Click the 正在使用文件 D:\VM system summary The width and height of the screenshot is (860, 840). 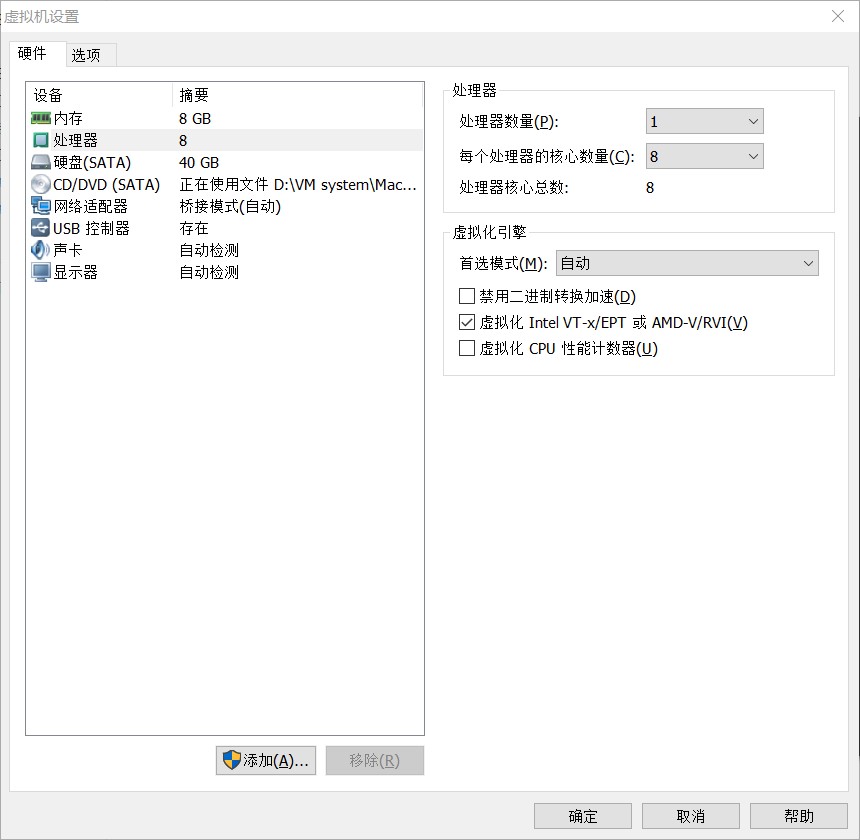pyautogui.click(x=298, y=184)
